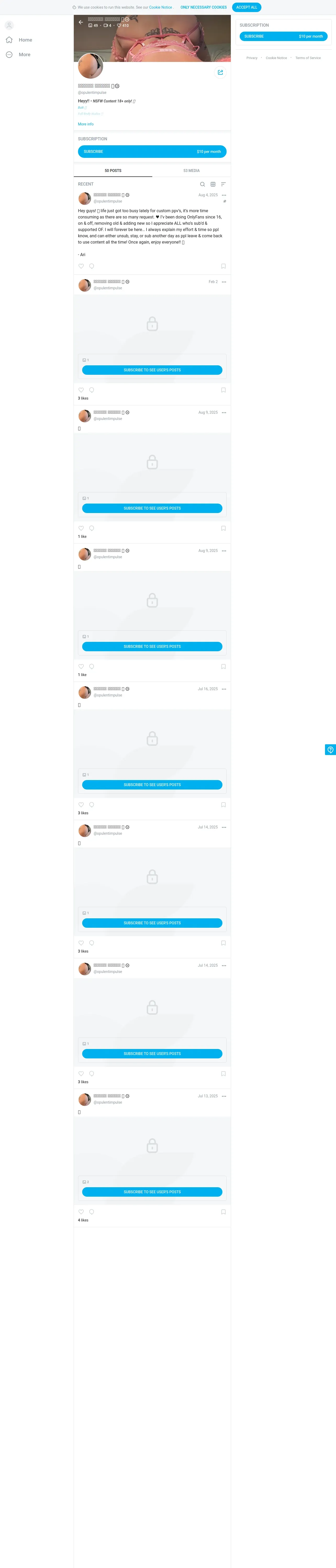Like the pinned Aug 4, 2025 post
The width and height of the screenshot is (336, 1568).
pos(81,267)
